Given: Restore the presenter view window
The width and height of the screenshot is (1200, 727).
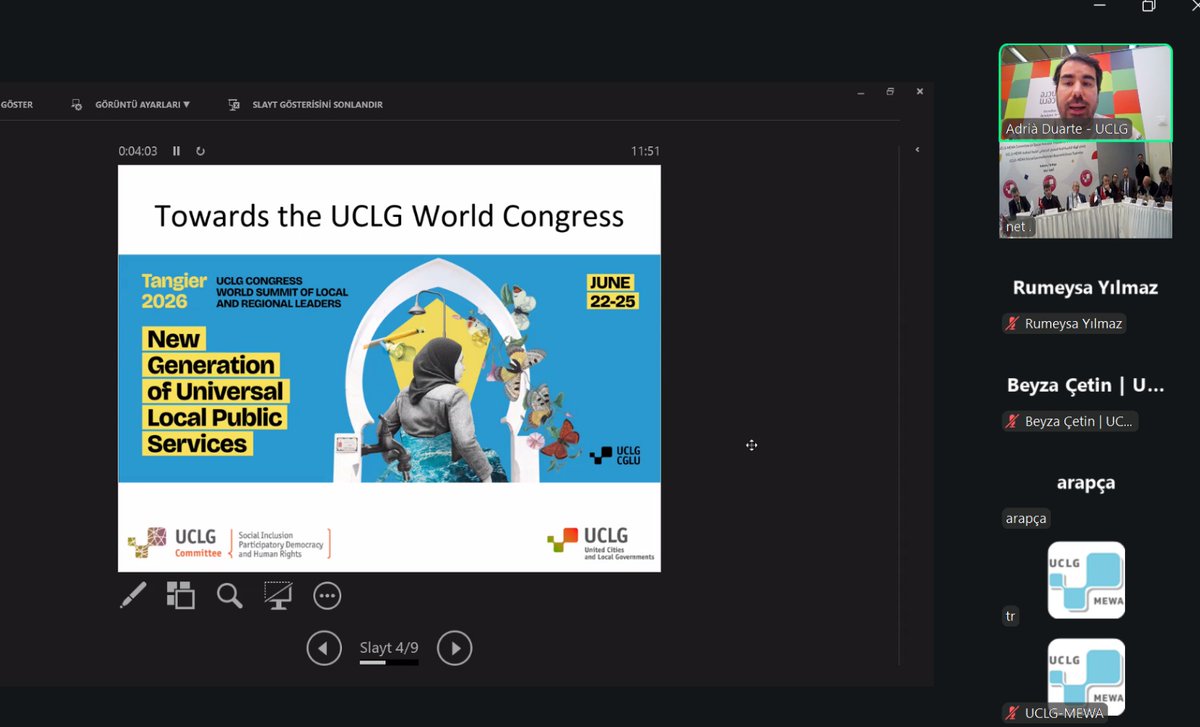Looking at the screenshot, I should (890, 92).
